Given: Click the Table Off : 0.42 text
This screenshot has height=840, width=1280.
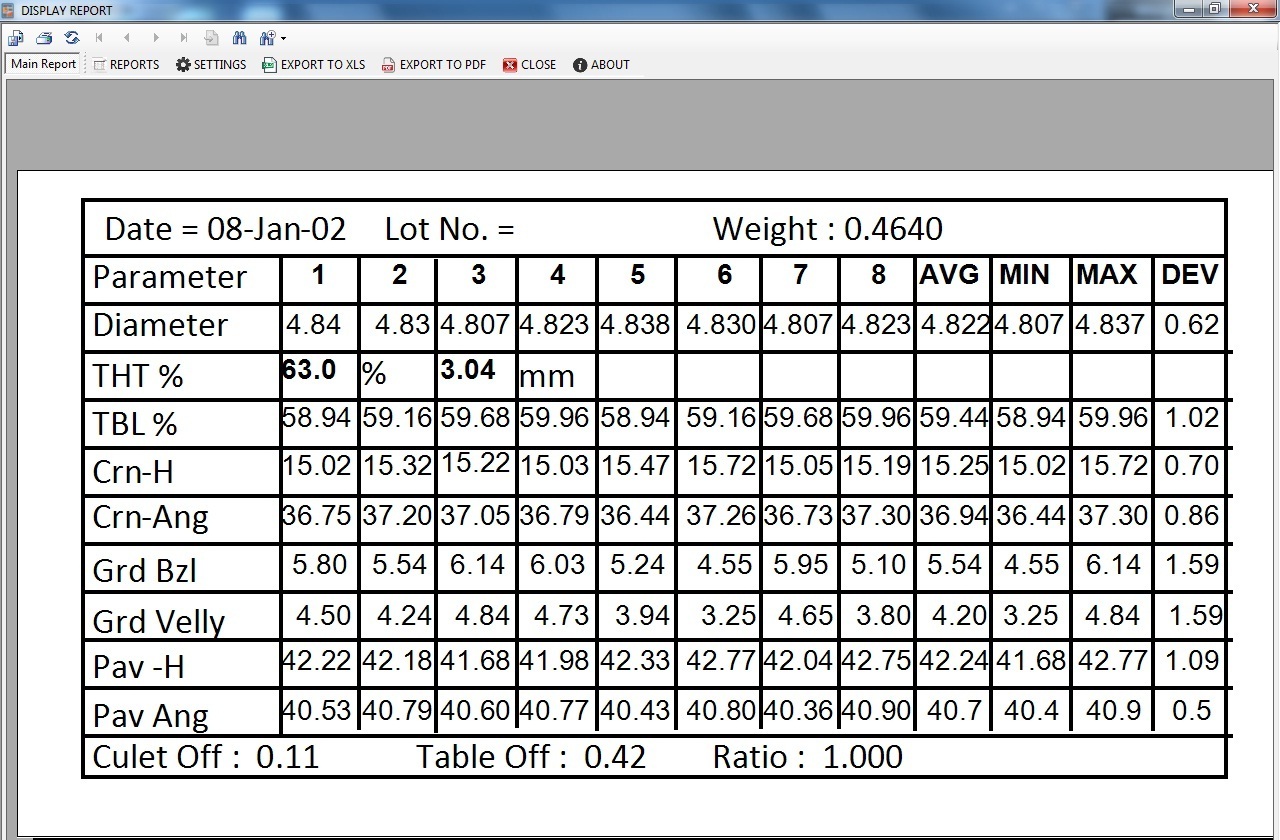Looking at the screenshot, I should (532, 757).
